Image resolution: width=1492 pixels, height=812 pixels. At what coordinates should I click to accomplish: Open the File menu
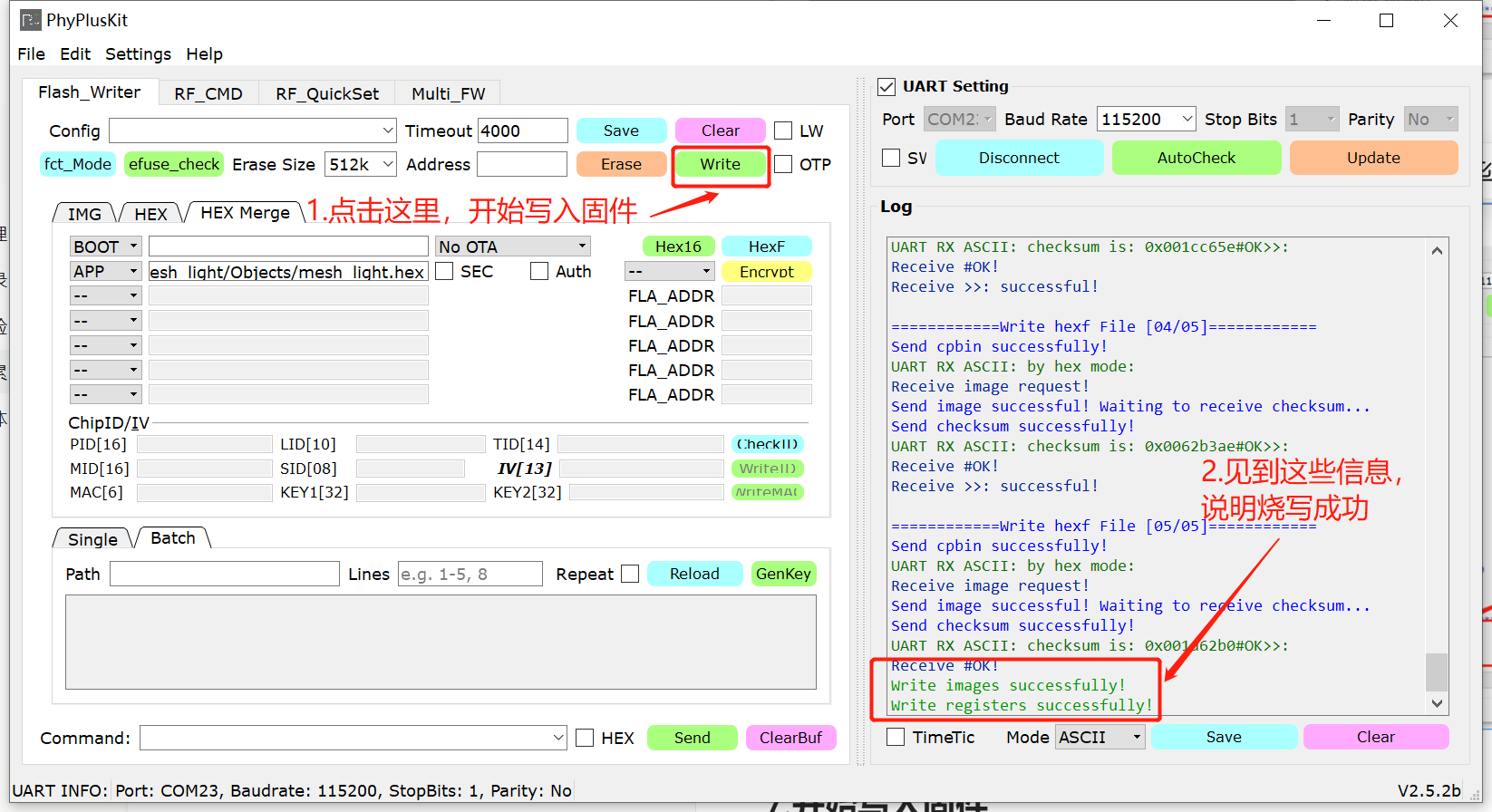31,54
